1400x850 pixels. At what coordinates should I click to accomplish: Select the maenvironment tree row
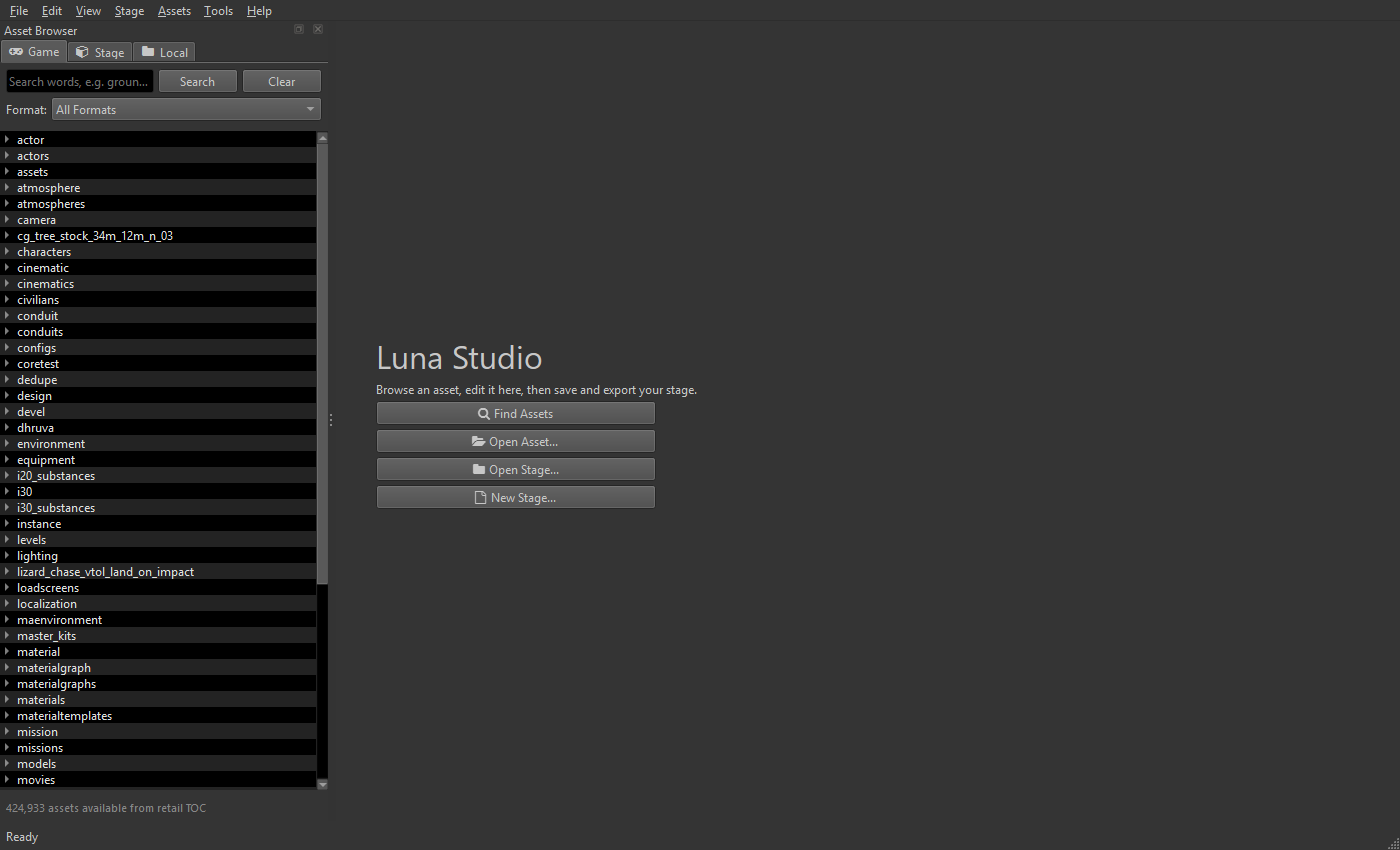(x=158, y=620)
